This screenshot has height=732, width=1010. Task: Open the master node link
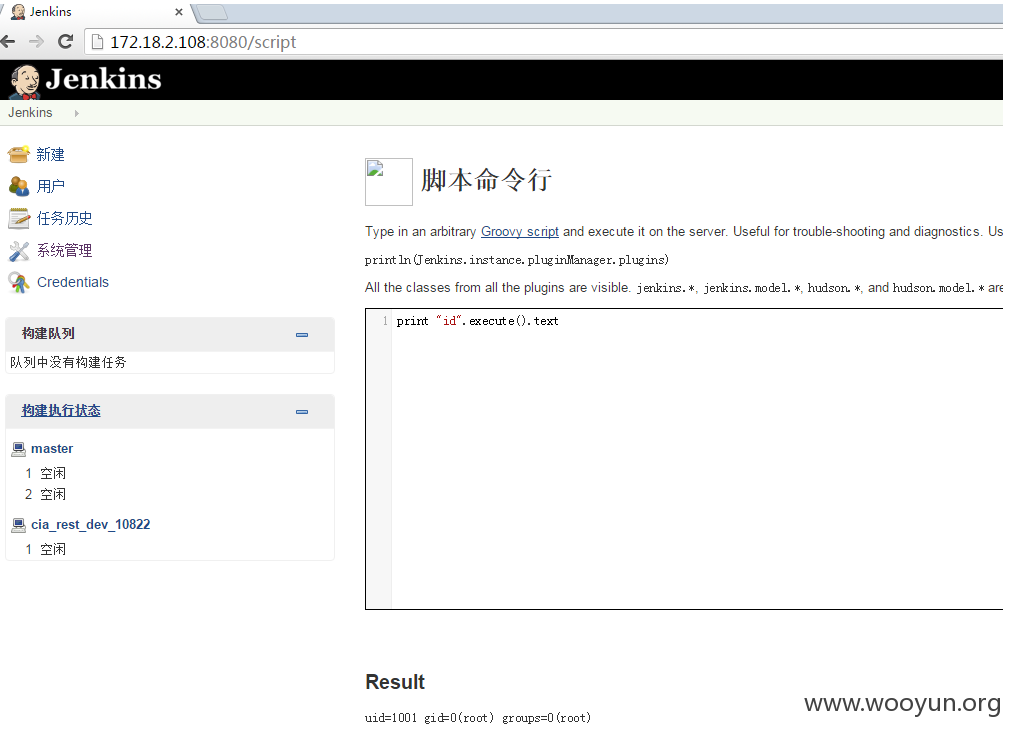(52, 448)
